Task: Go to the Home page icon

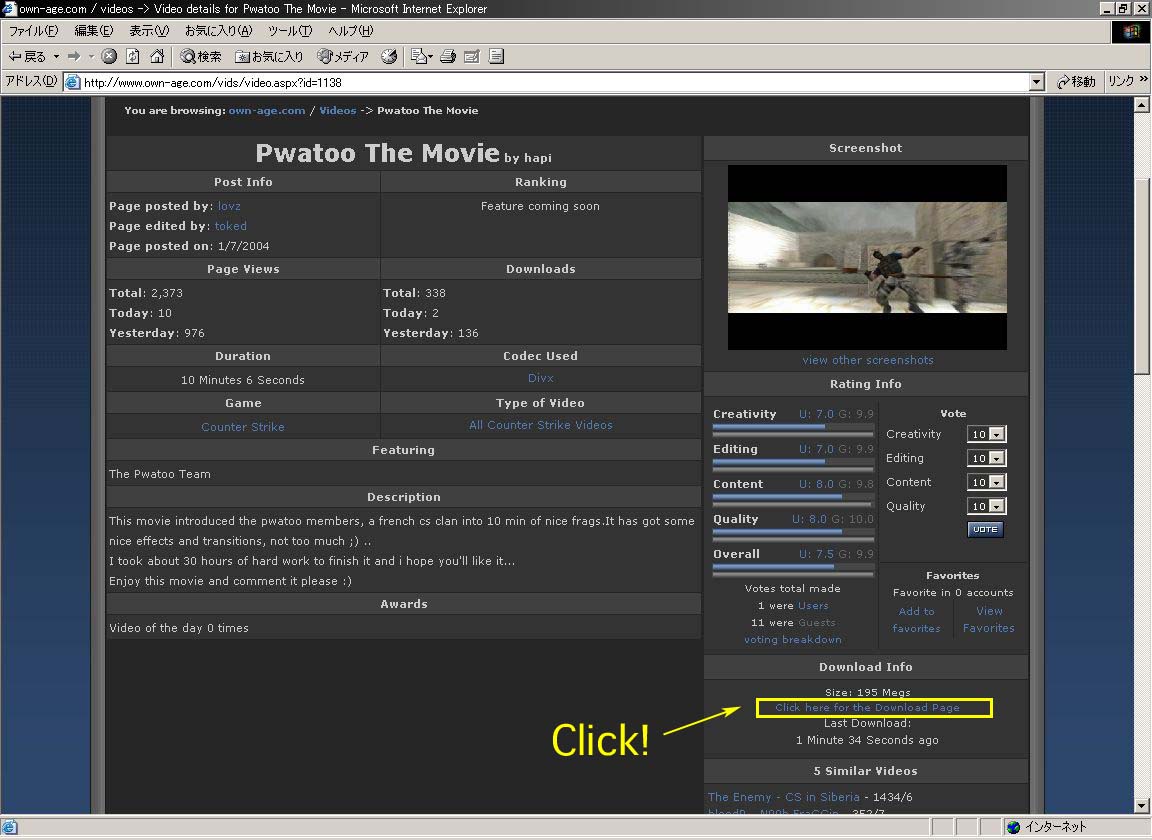Action: (x=156, y=57)
